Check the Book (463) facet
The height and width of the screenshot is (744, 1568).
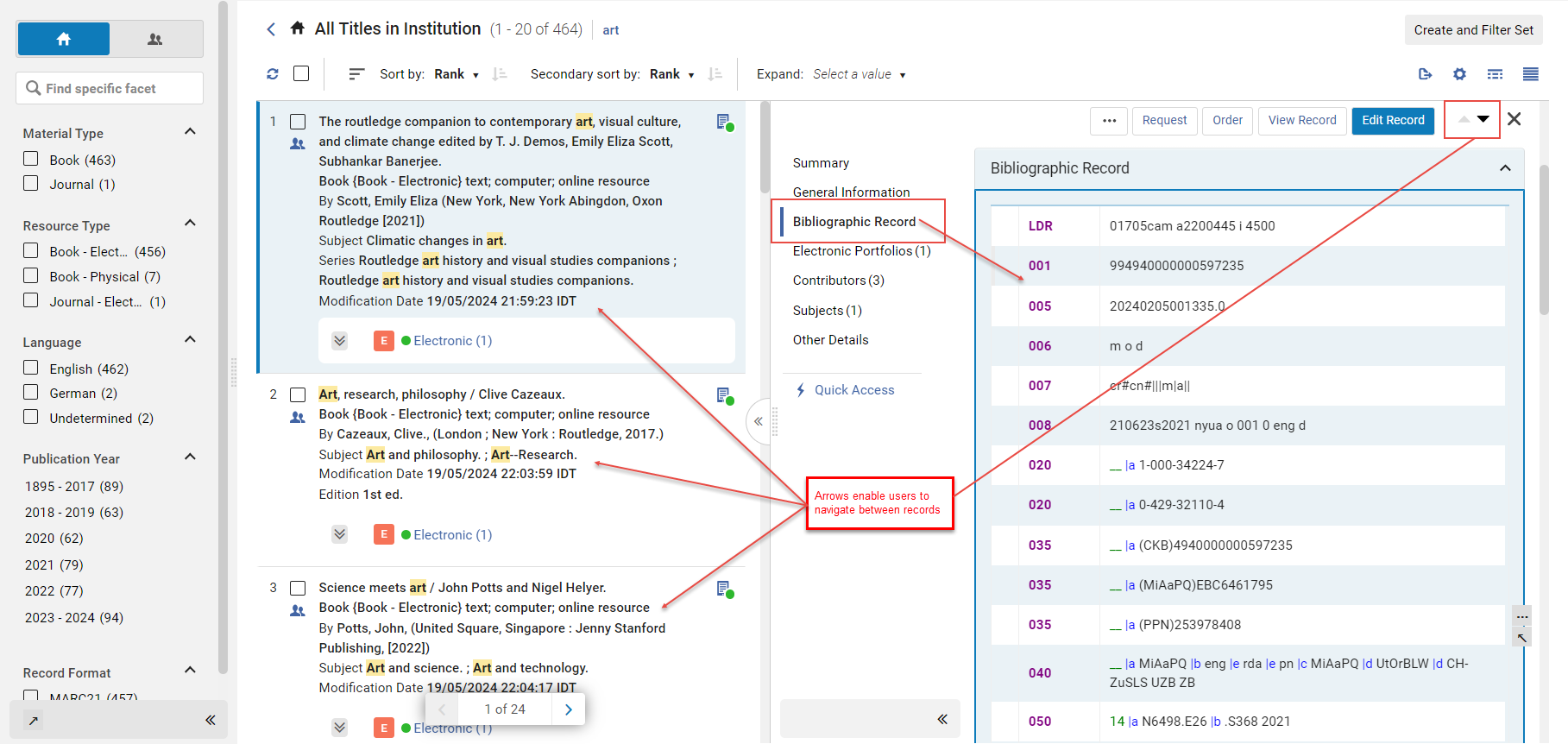point(31,159)
